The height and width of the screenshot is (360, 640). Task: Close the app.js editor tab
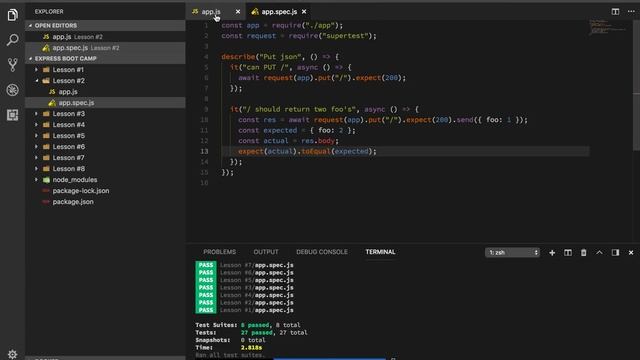238,12
